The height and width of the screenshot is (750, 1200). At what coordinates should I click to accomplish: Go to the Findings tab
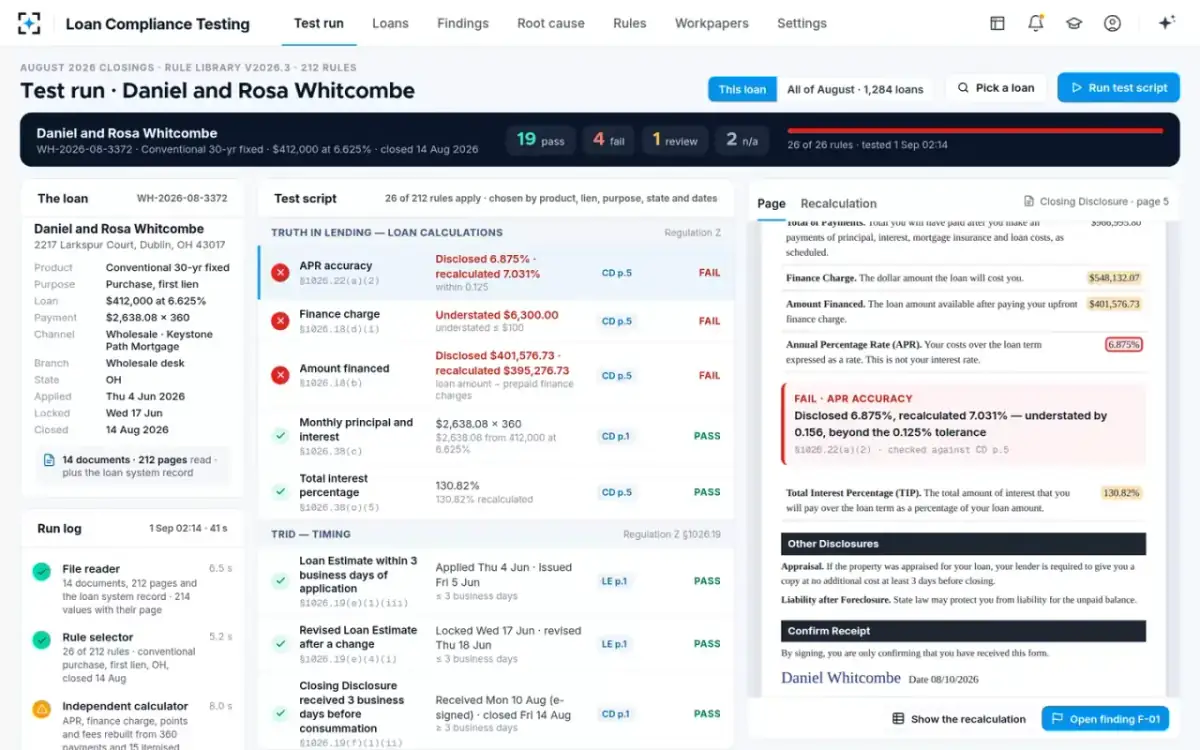463,23
